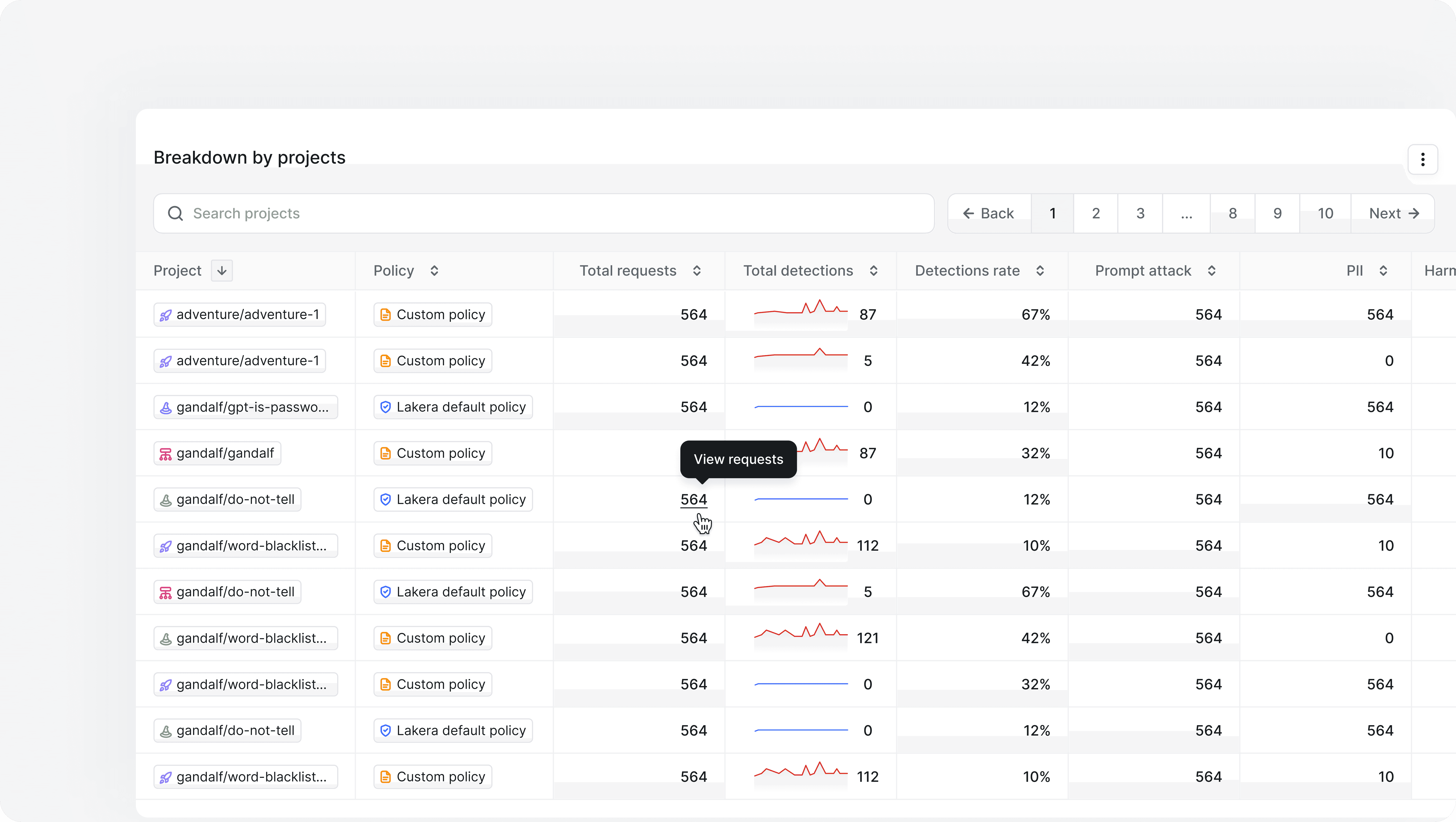Screen dimensions: 1456x822
Task: Click the search magnifier icon
Action: tap(175, 213)
